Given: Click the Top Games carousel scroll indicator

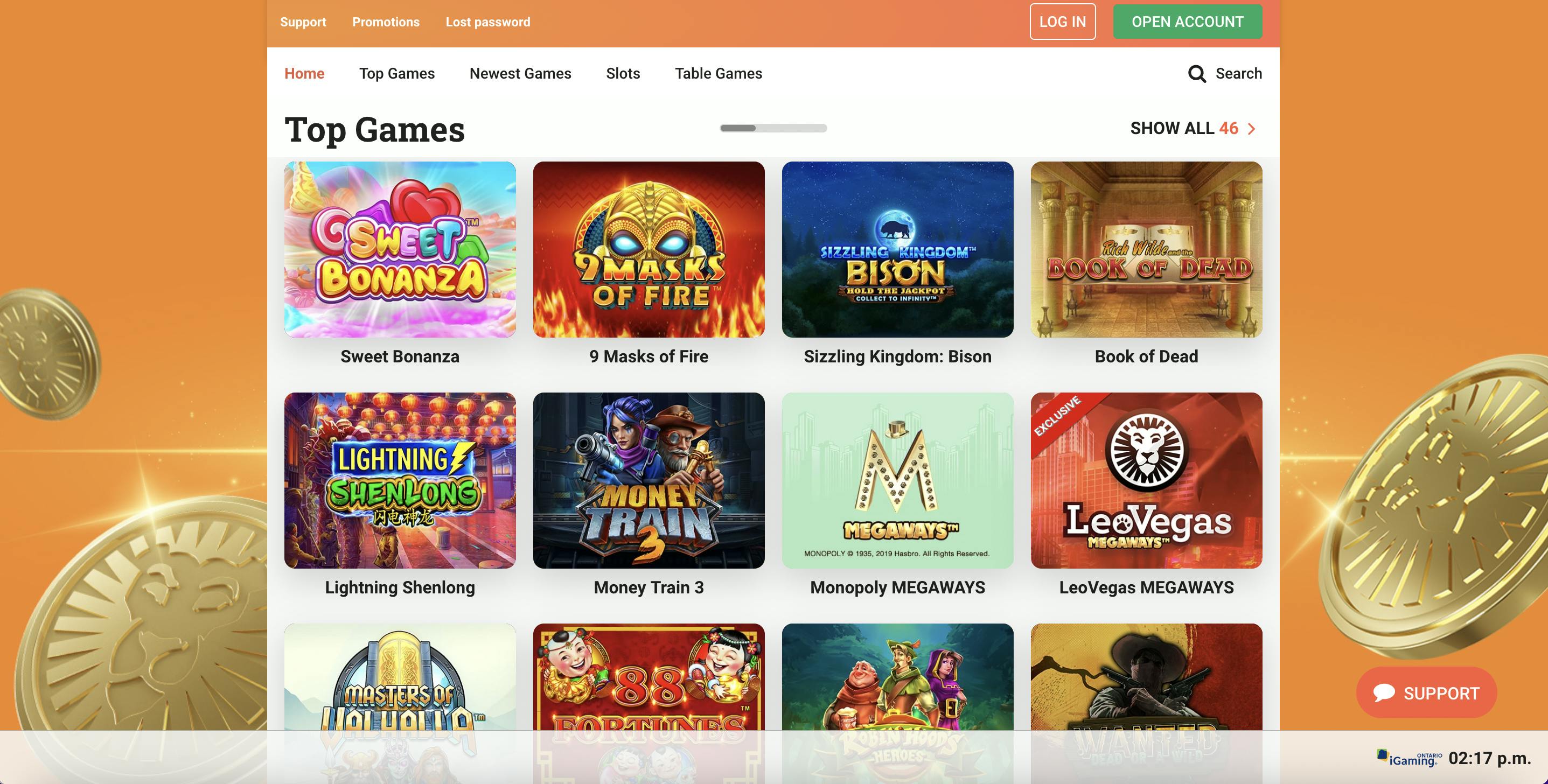Looking at the screenshot, I should click(x=773, y=128).
